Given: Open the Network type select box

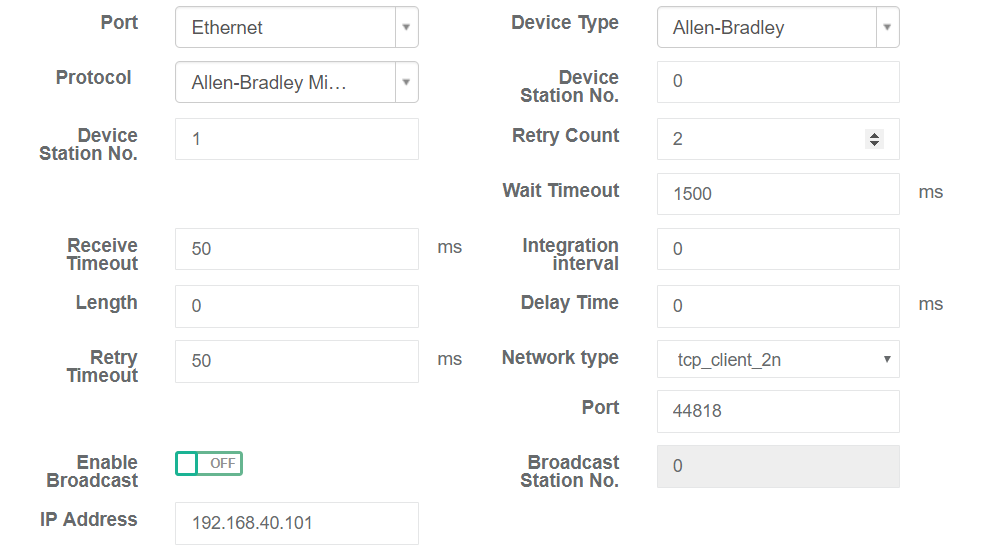Looking at the screenshot, I should (778, 359).
